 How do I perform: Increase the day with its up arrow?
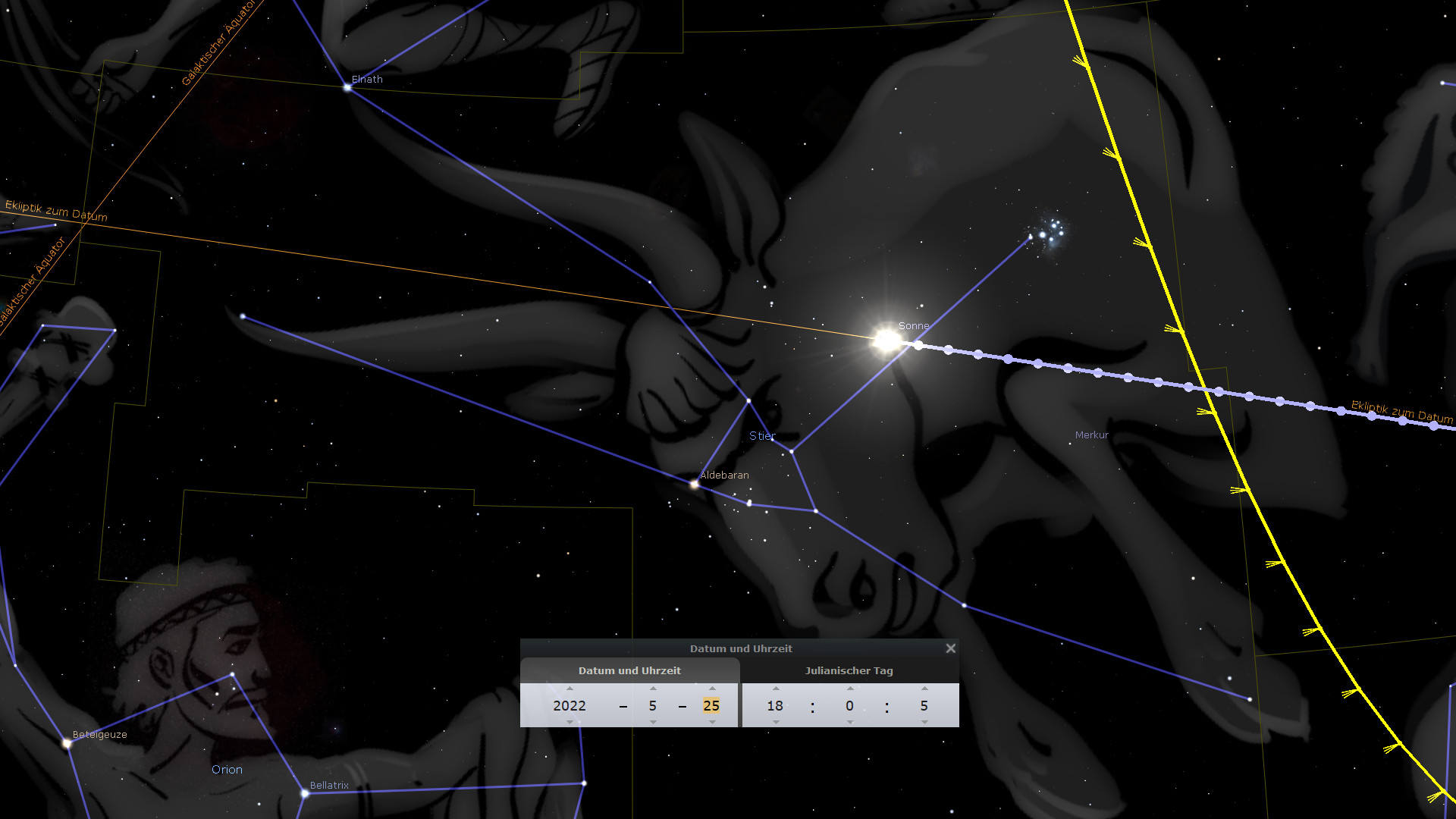711,689
